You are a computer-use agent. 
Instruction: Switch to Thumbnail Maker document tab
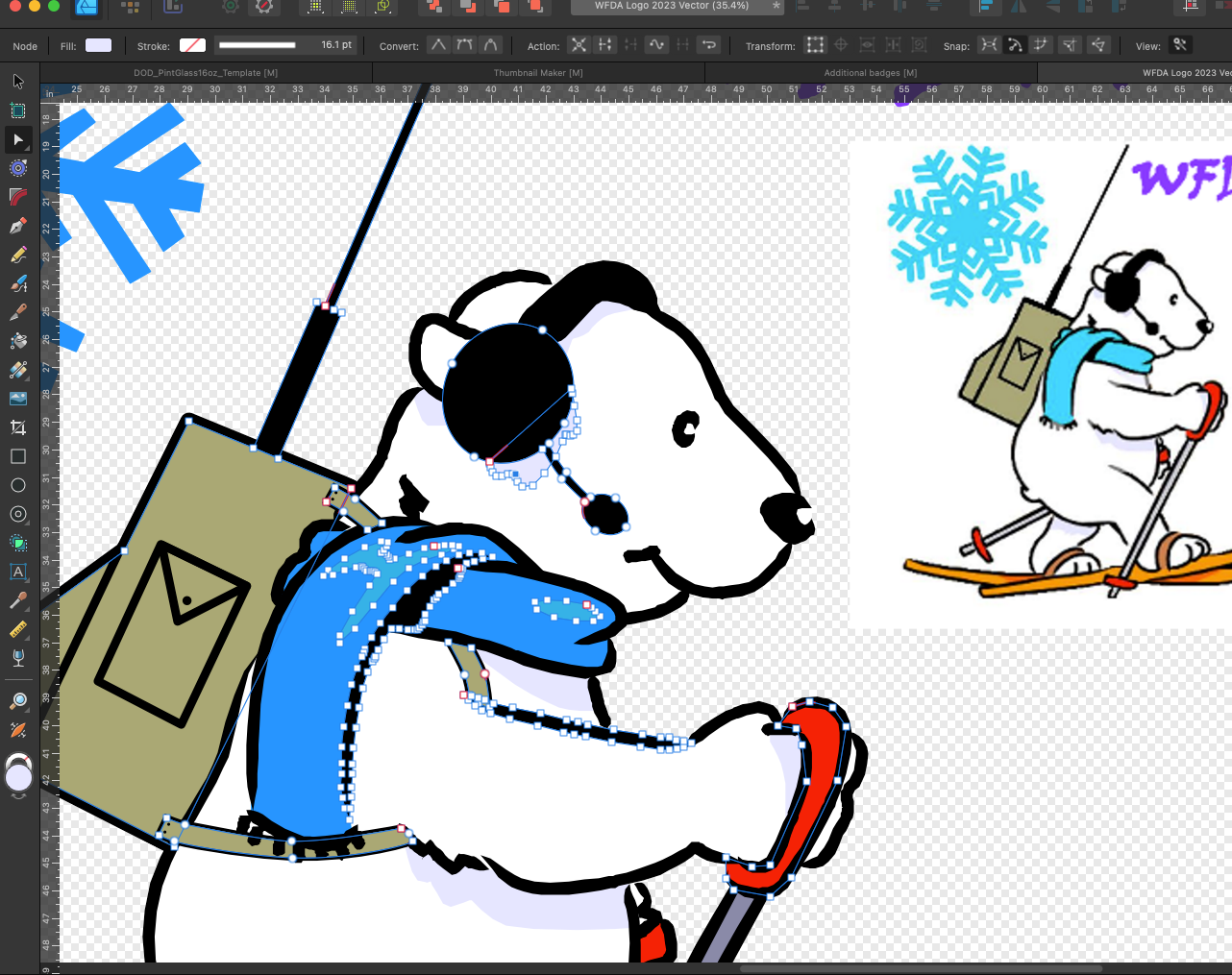coord(537,73)
